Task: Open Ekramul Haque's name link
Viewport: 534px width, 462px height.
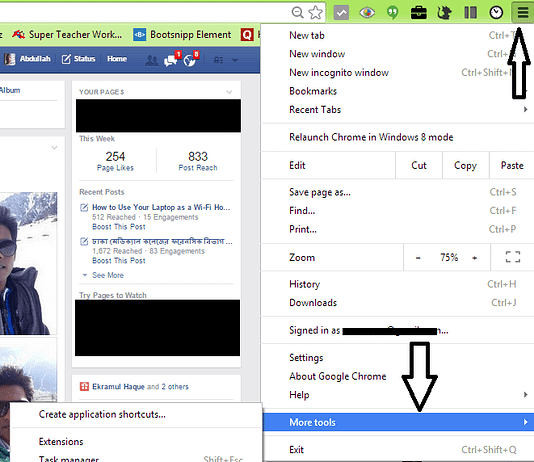Action: [119, 387]
